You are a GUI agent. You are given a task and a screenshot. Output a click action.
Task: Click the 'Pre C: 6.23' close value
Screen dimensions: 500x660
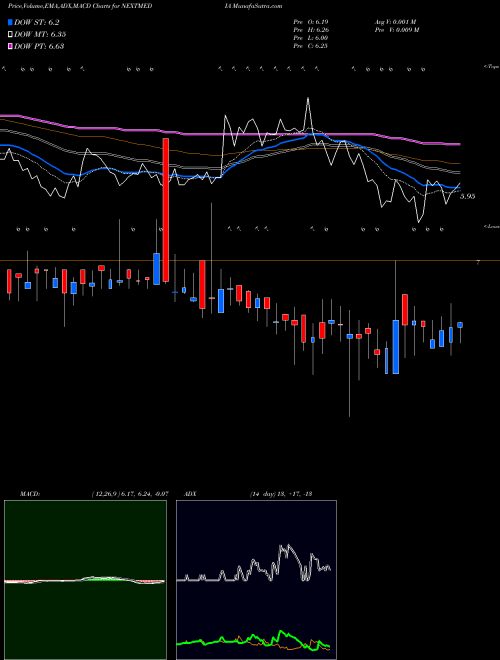coord(311,46)
